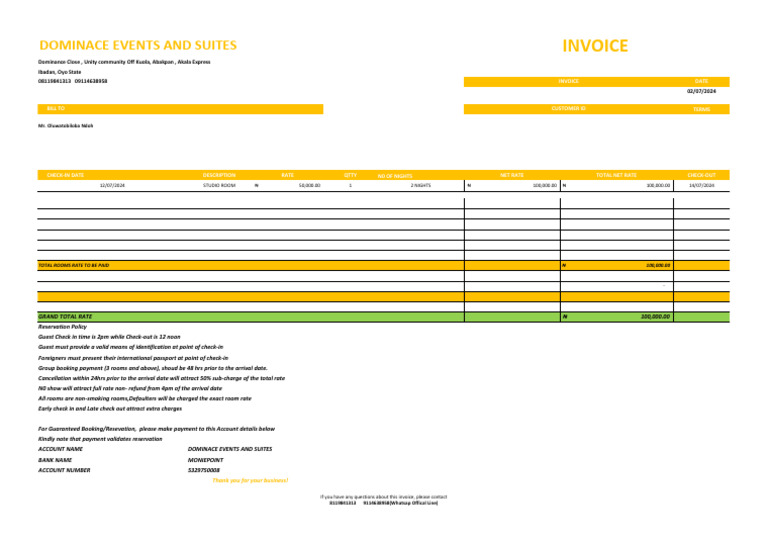Select the Thank you for your business text
768x543 pixels.
[x=250, y=480]
